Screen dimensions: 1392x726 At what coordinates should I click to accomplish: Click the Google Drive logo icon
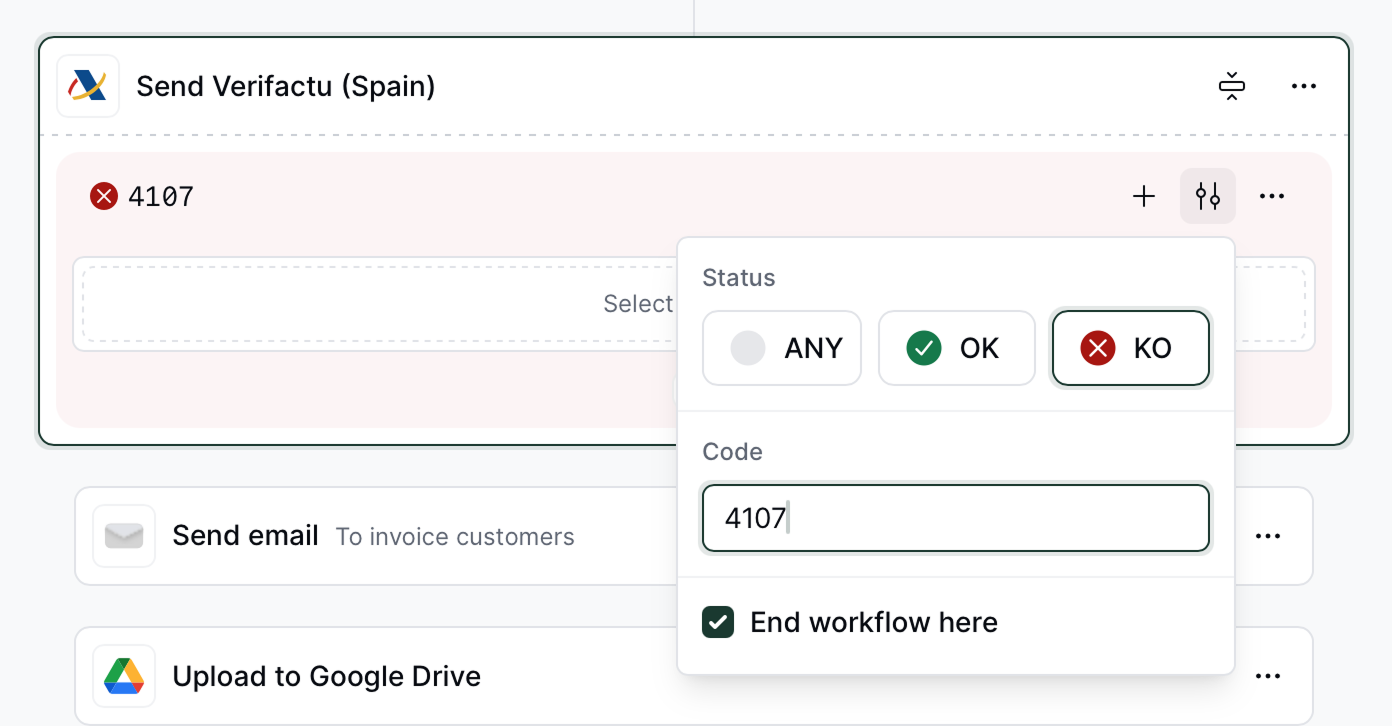coord(124,676)
